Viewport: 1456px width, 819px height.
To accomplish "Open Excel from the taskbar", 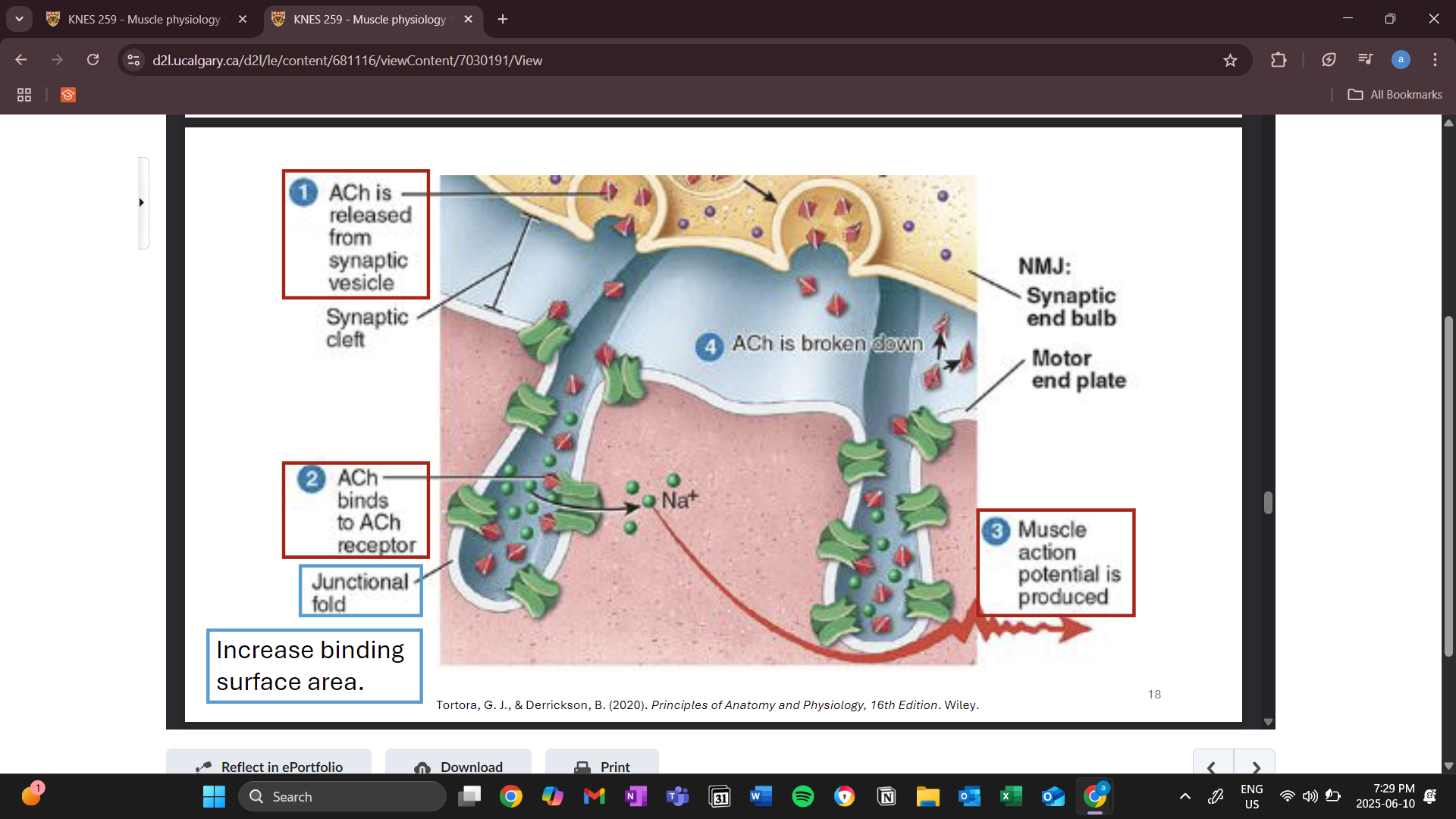I will (1012, 796).
